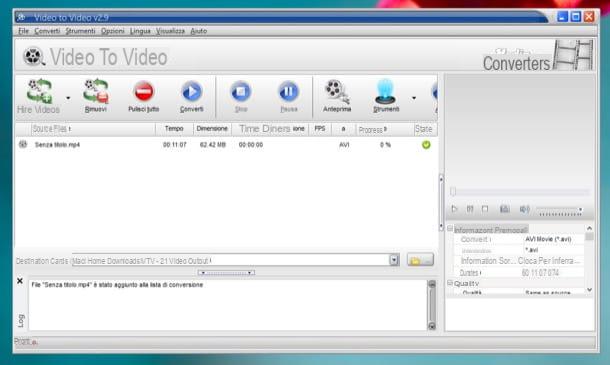Click the vertical splitter collapse handle
610x365 pixels.
coord(441,202)
